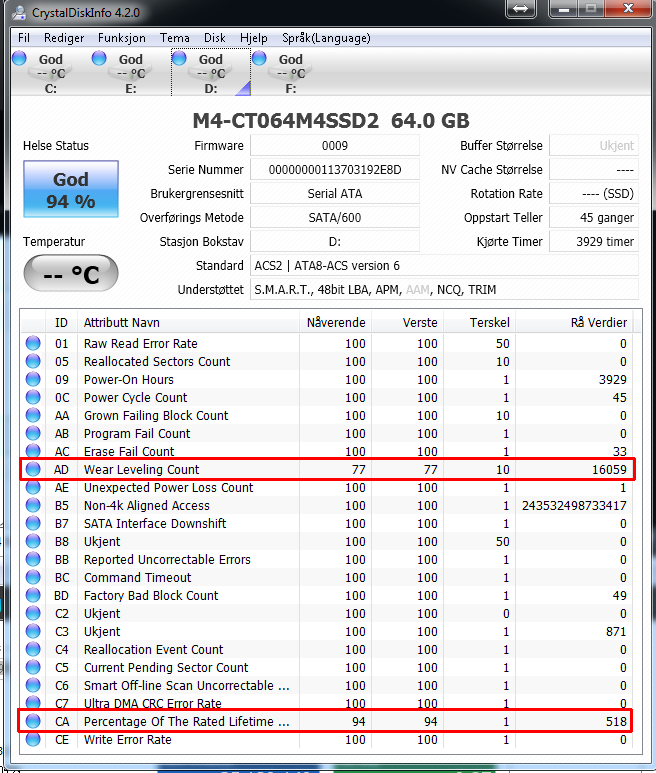Screen dimensions: 656x773
Task: Click the Oppstart Teller 45 ganger field
Action: click(x=594, y=217)
